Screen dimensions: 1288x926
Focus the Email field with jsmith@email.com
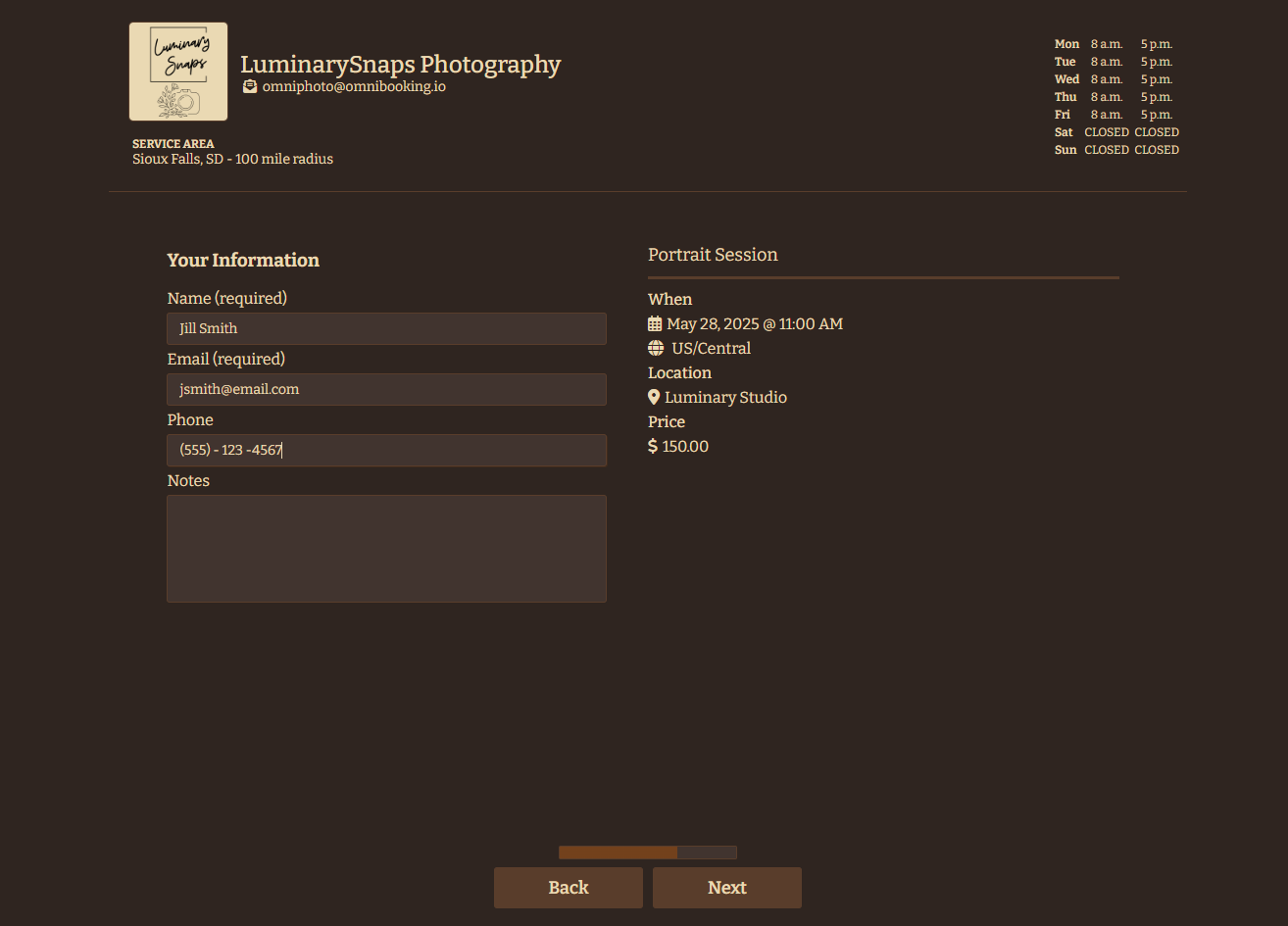386,389
